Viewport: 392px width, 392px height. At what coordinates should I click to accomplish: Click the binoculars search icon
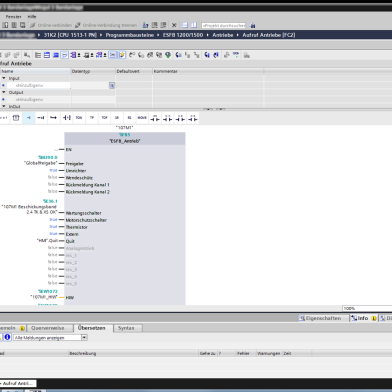click(253, 25)
